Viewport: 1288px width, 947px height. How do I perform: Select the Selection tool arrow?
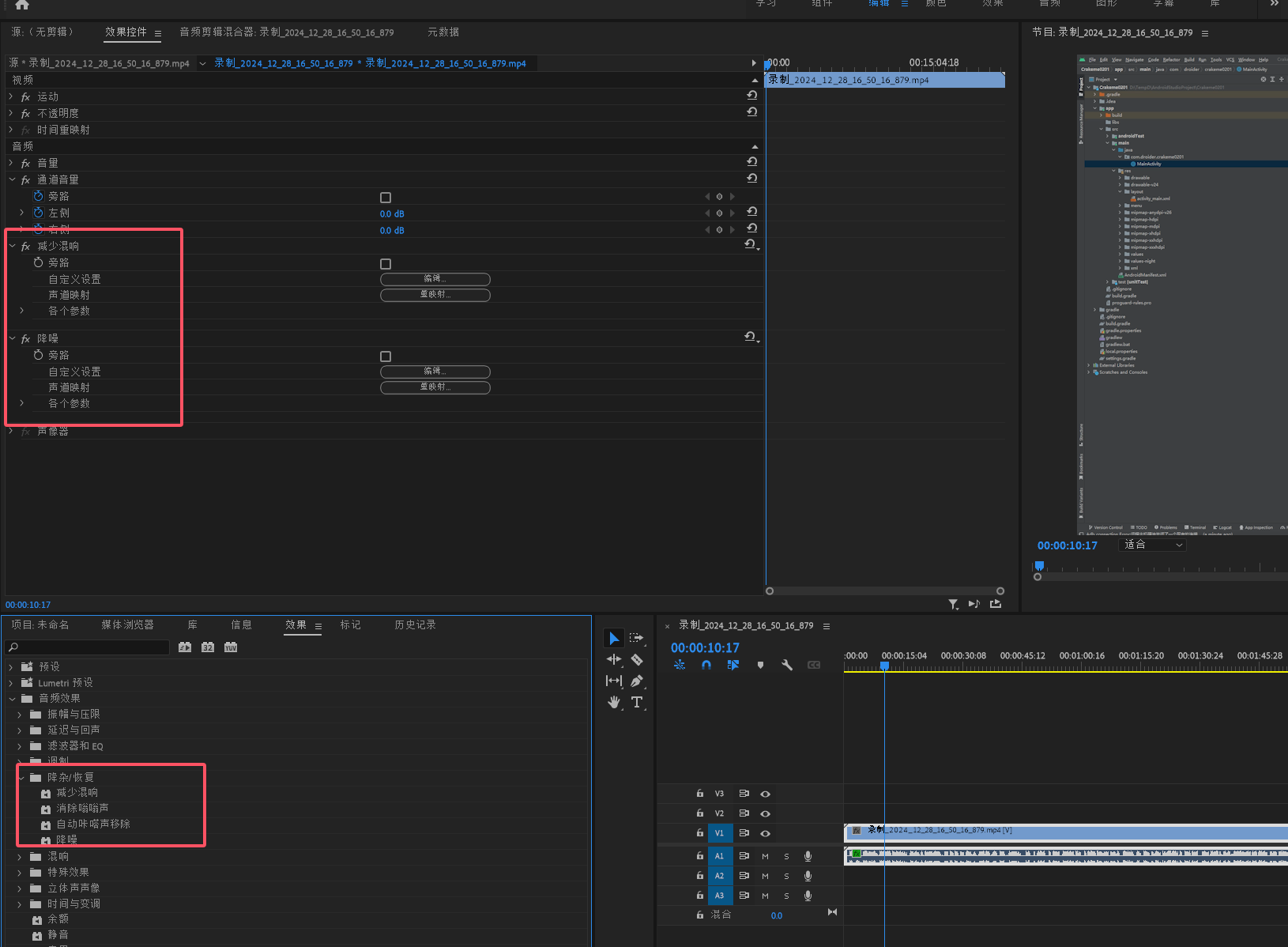(614, 638)
